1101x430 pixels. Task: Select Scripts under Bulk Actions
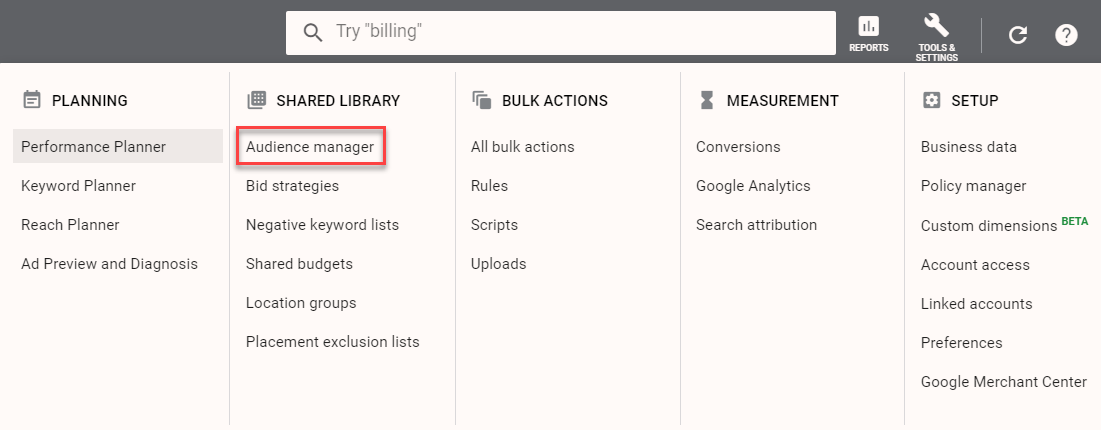point(494,225)
